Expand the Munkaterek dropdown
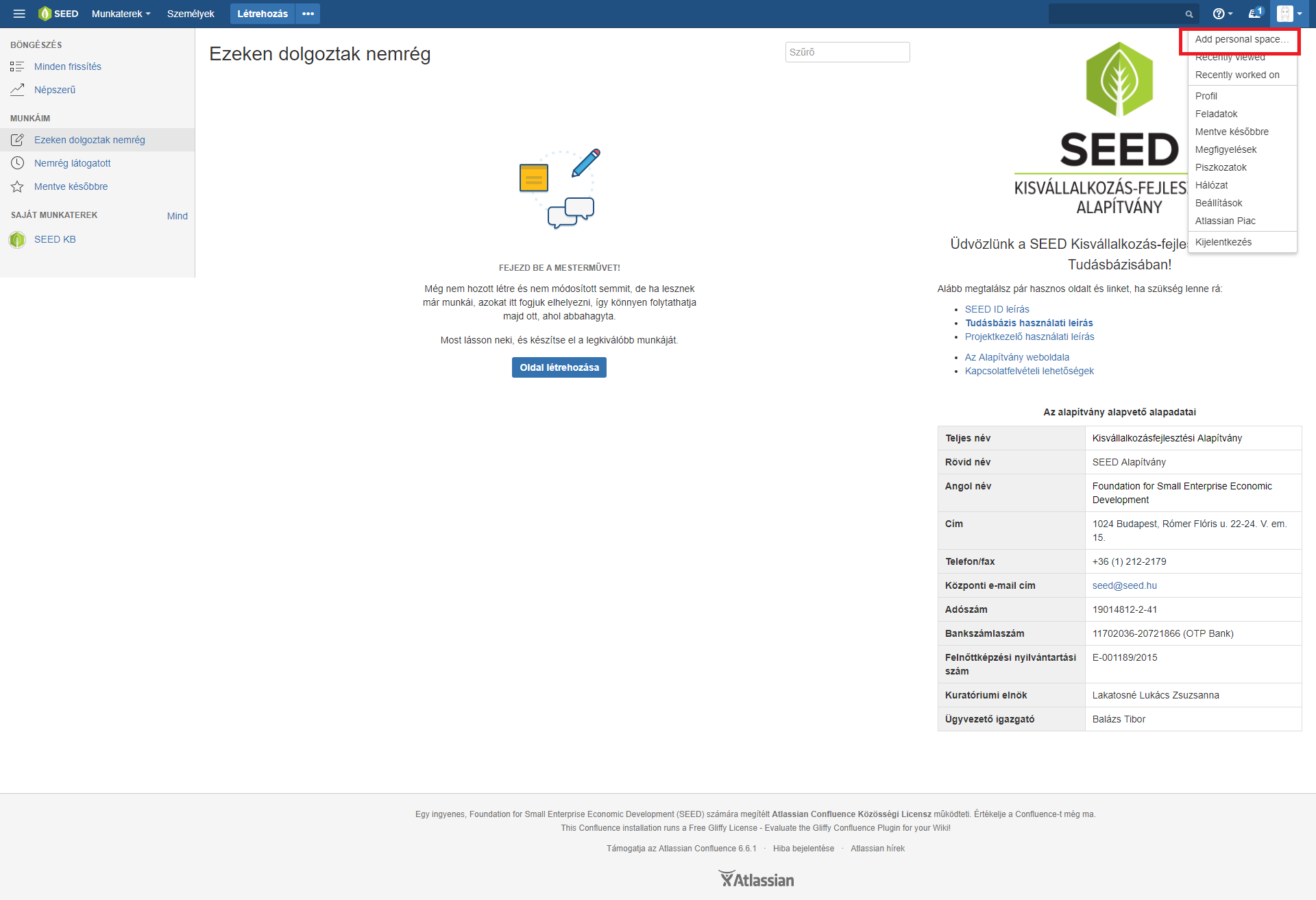Viewport: 1316px width, 900px height. pos(121,14)
